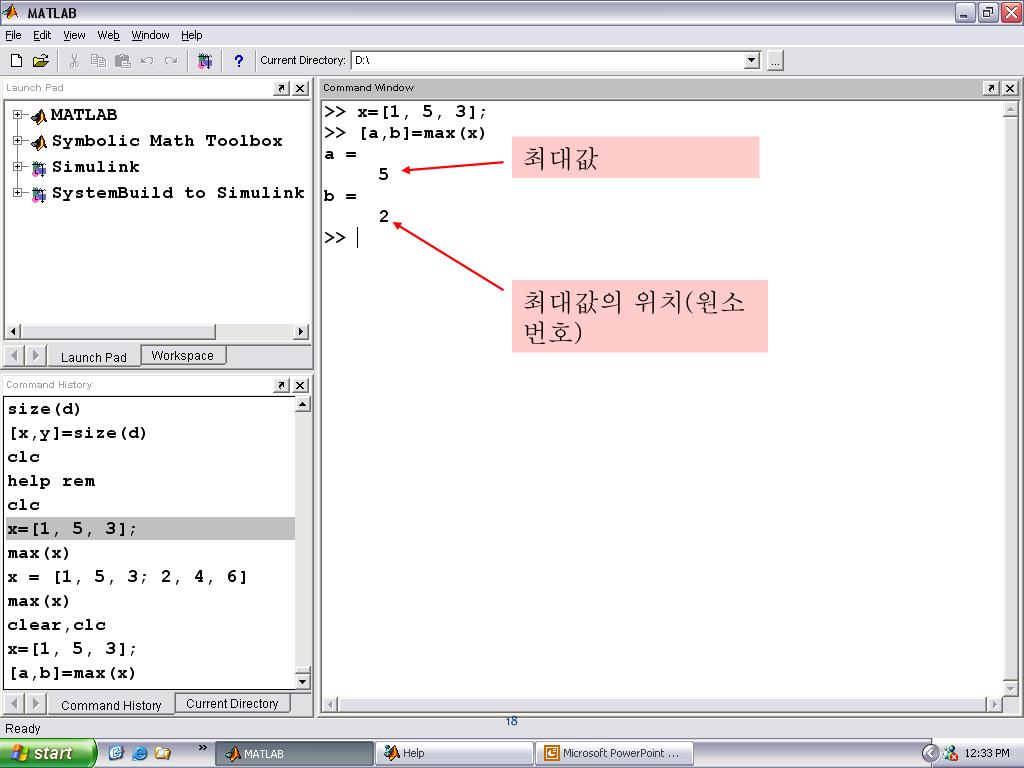This screenshot has height=768, width=1024.
Task: Open Simulink from the toolbar icon
Action: pyautogui.click(x=204, y=61)
